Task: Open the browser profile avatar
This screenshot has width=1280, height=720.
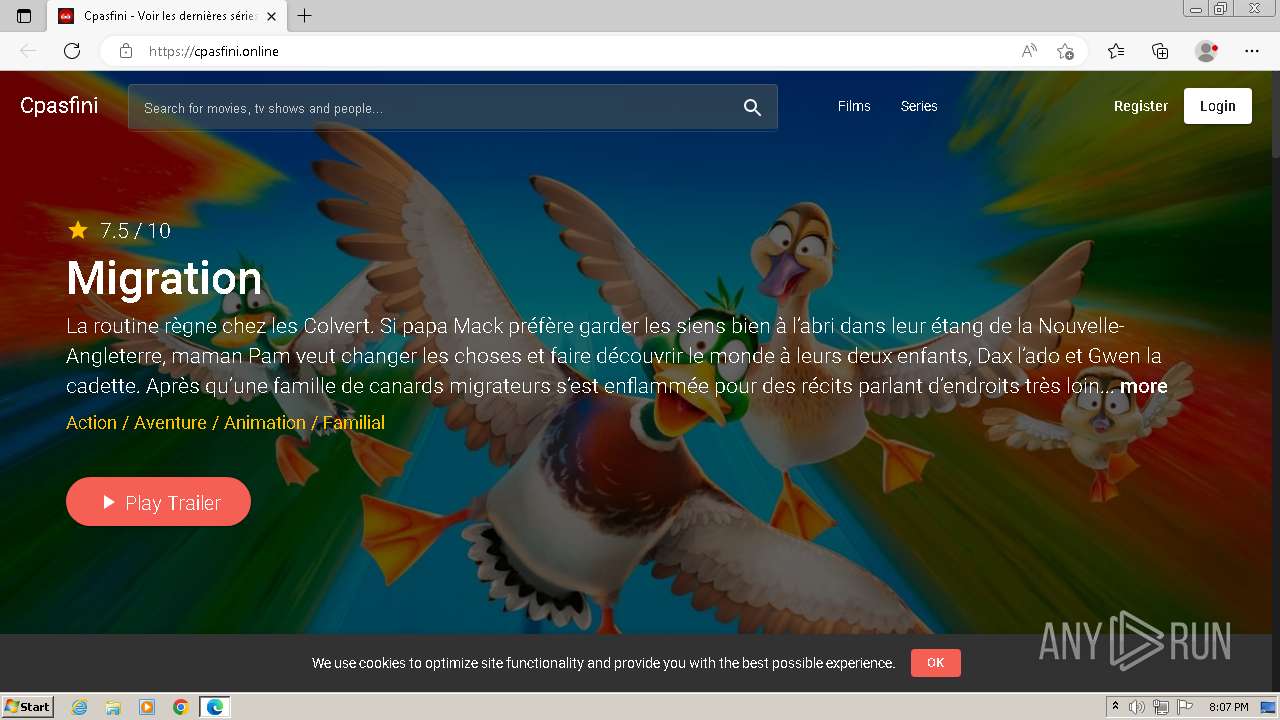Action: pos(1207,51)
